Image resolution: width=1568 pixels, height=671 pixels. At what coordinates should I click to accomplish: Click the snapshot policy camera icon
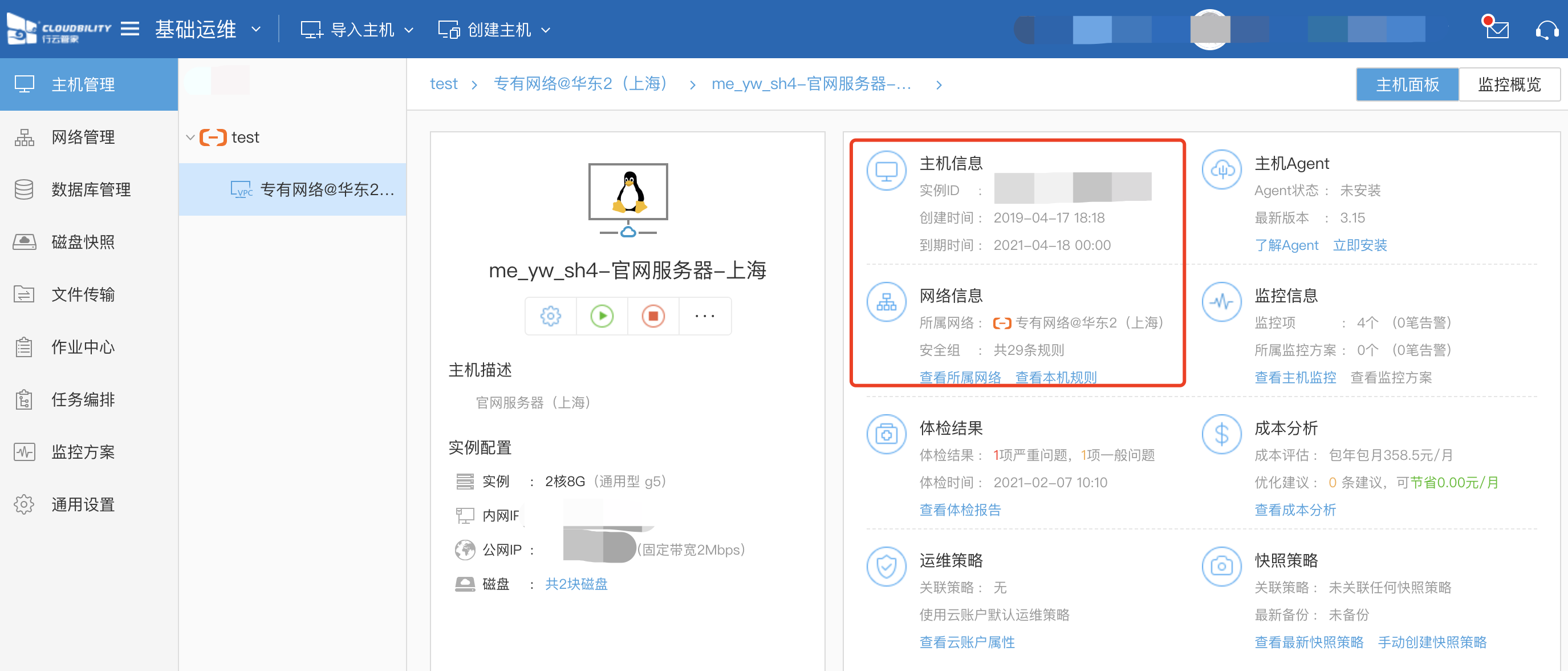[1221, 566]
